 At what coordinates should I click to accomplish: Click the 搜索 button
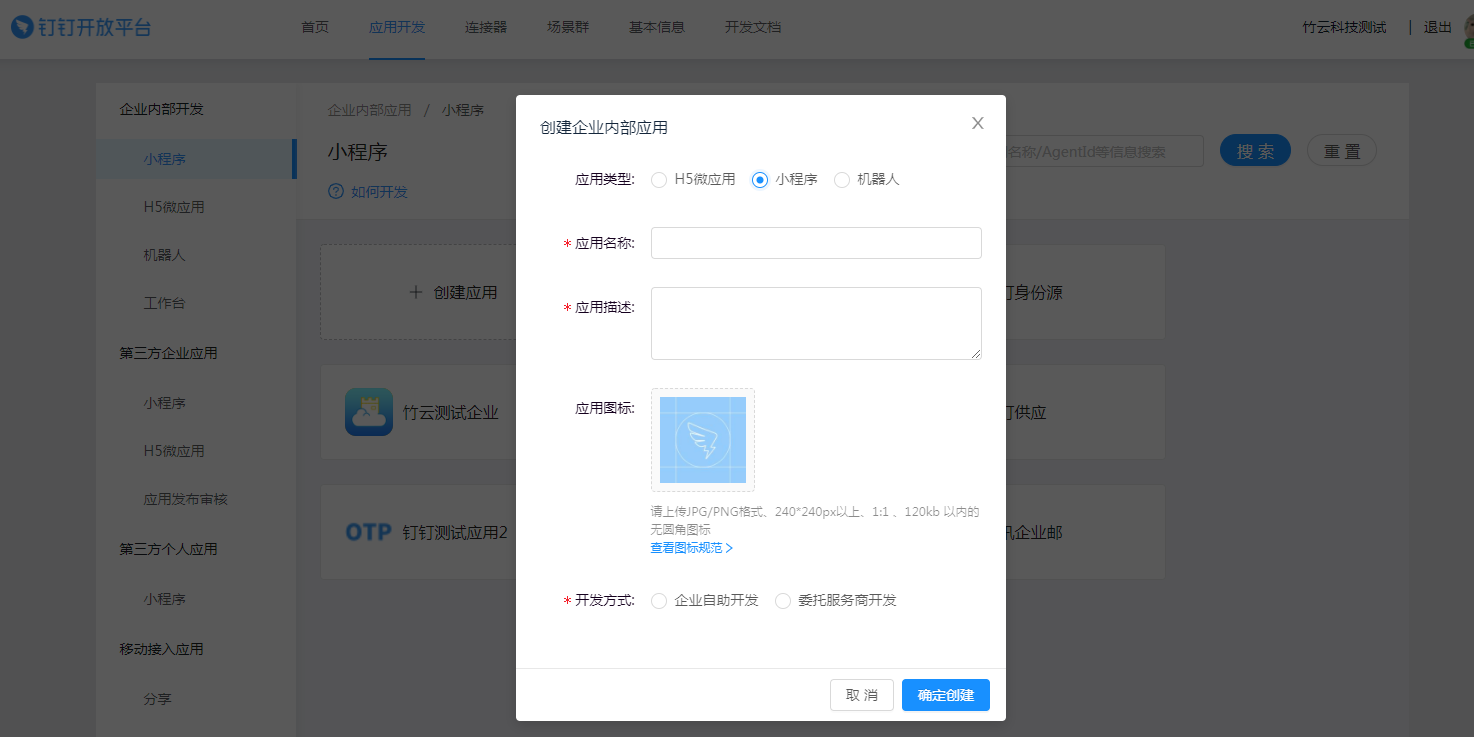pos(1255,151)
